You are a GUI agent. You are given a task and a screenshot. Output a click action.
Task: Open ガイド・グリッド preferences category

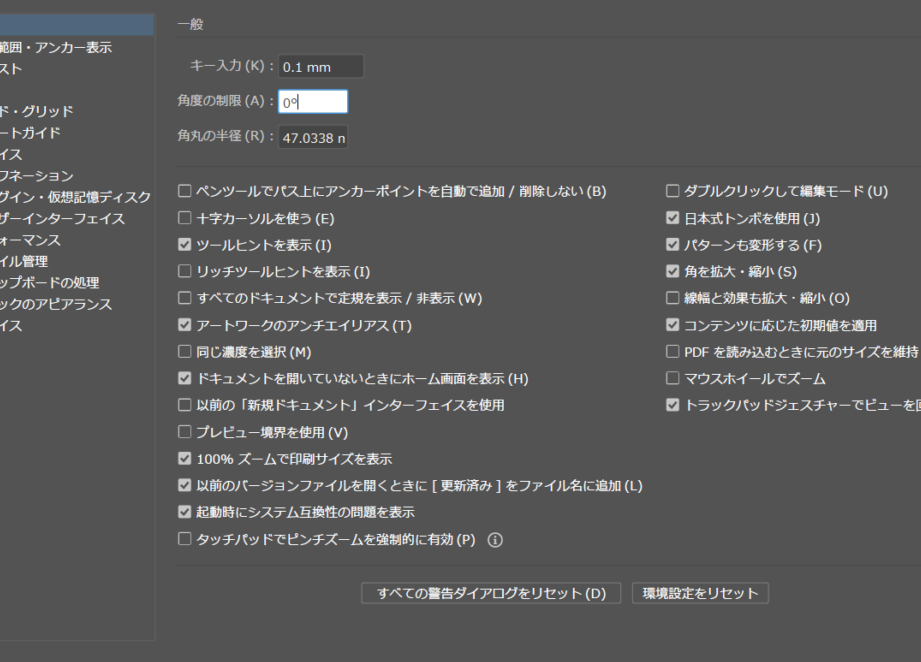36,112
